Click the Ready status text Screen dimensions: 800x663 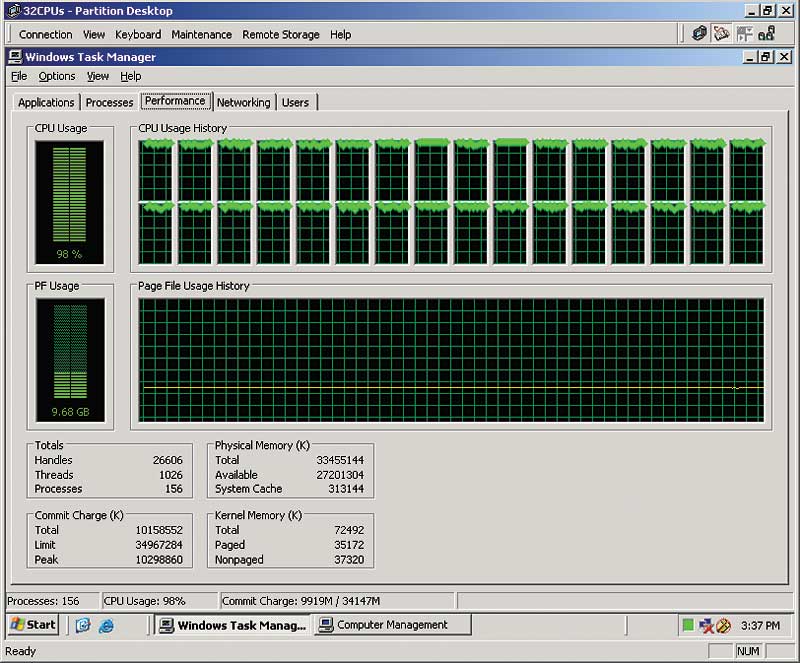coord(20,651)
